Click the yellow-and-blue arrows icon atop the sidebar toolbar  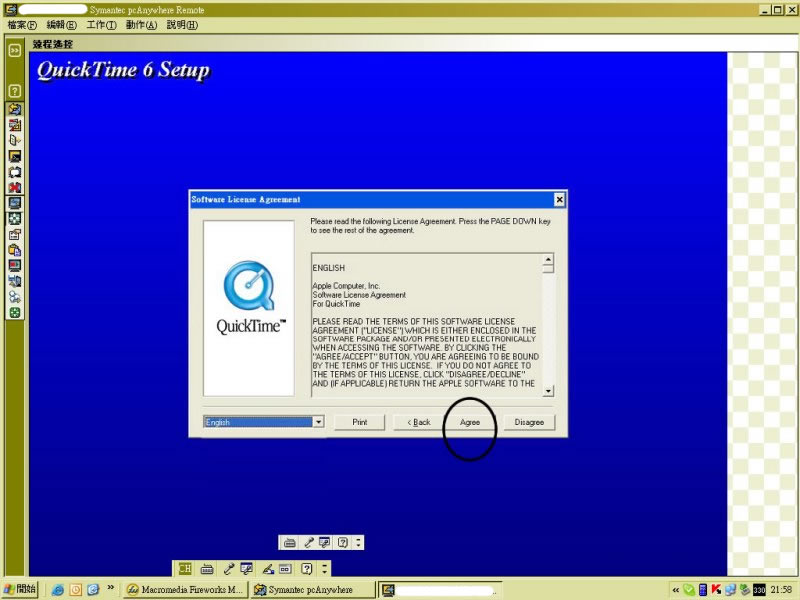coord(15,109)
